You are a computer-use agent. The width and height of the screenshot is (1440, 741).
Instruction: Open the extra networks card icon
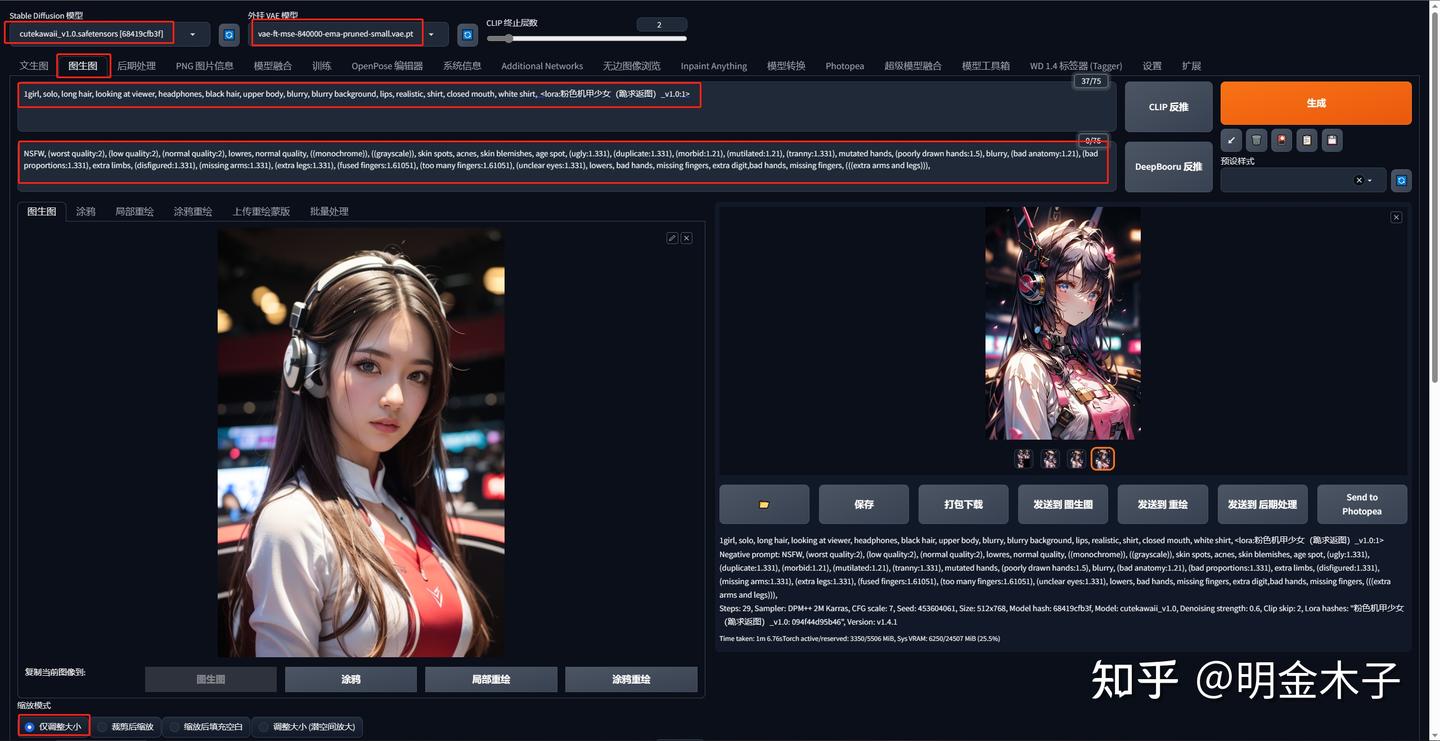(x=1281, y=140)
